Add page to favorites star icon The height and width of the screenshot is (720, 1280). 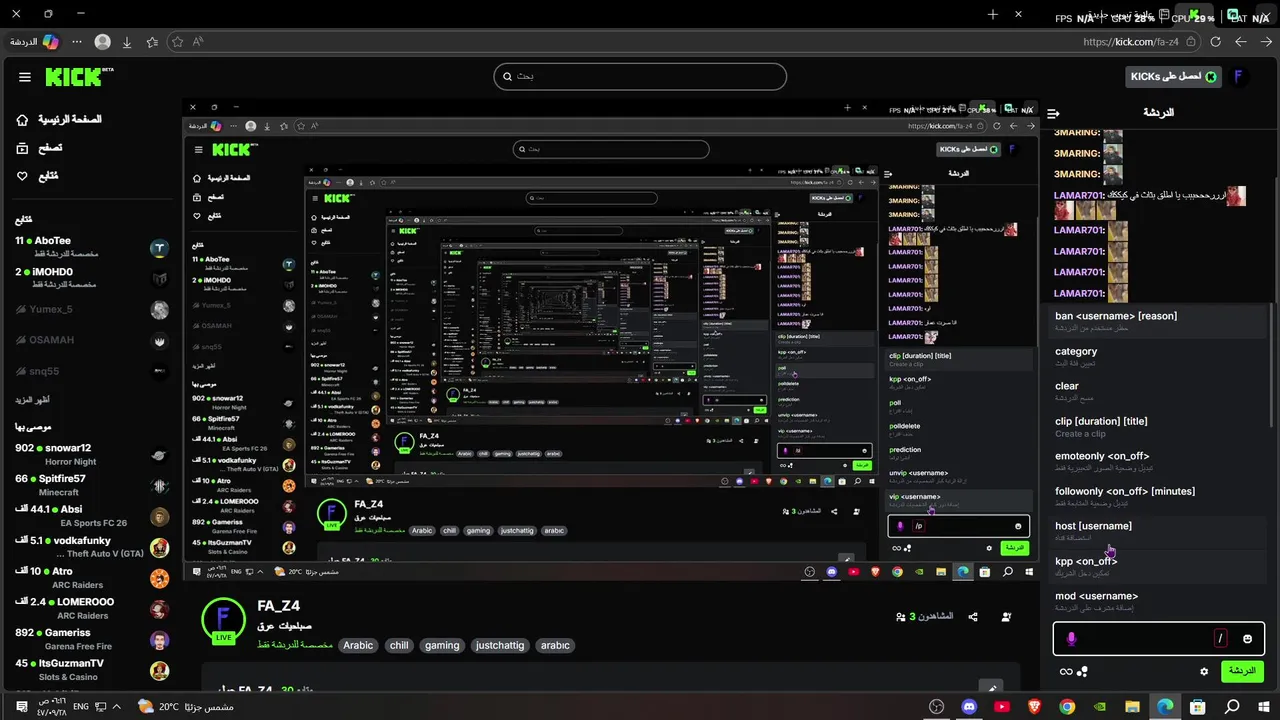(178, 42)
